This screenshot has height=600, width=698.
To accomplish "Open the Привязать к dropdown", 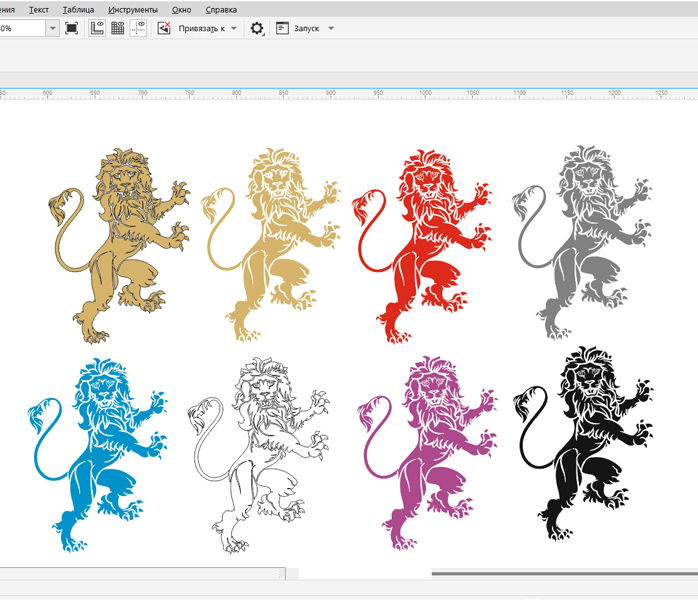I will (208, 29).
